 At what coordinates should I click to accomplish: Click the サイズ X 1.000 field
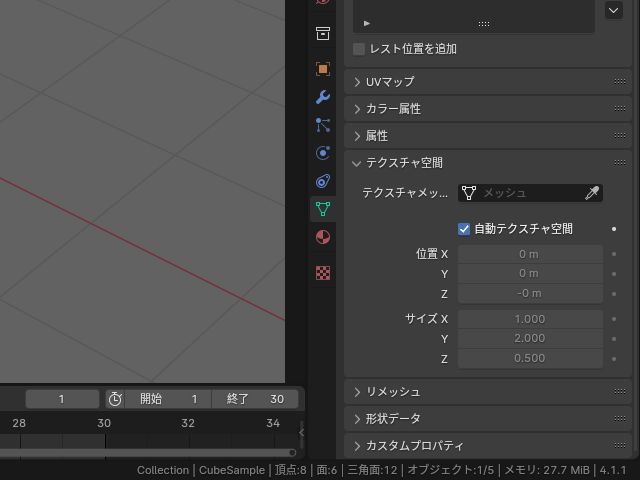[x=530, y=319]
